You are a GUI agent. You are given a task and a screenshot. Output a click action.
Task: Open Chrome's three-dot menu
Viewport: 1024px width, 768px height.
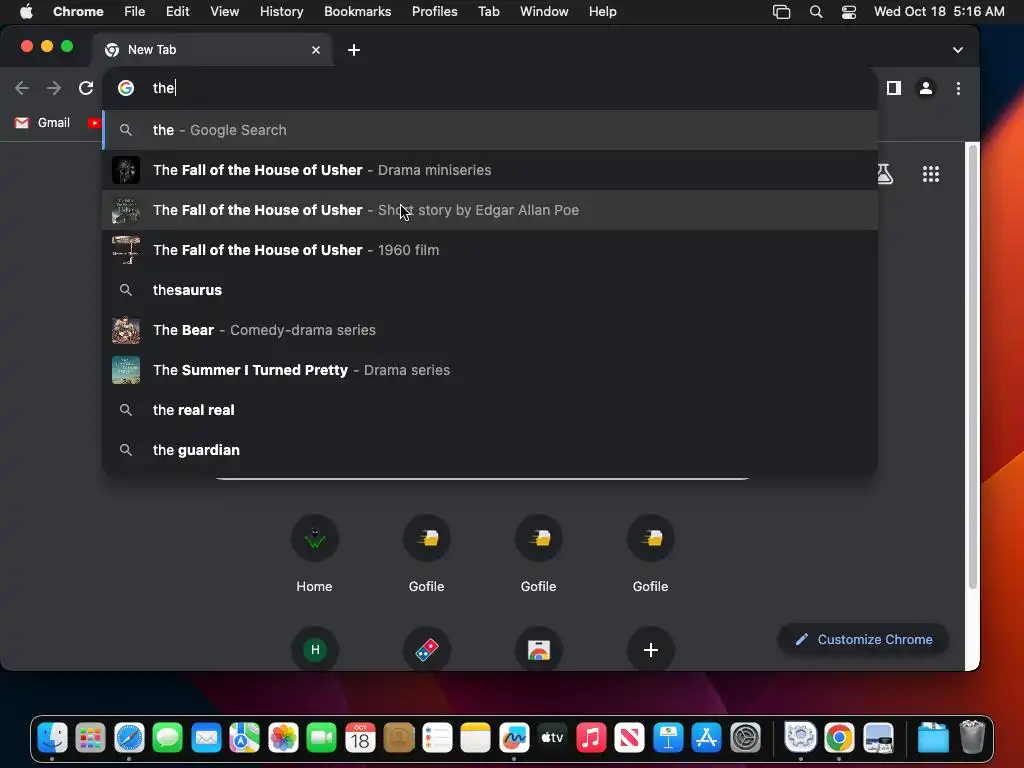tap(958, 88)
